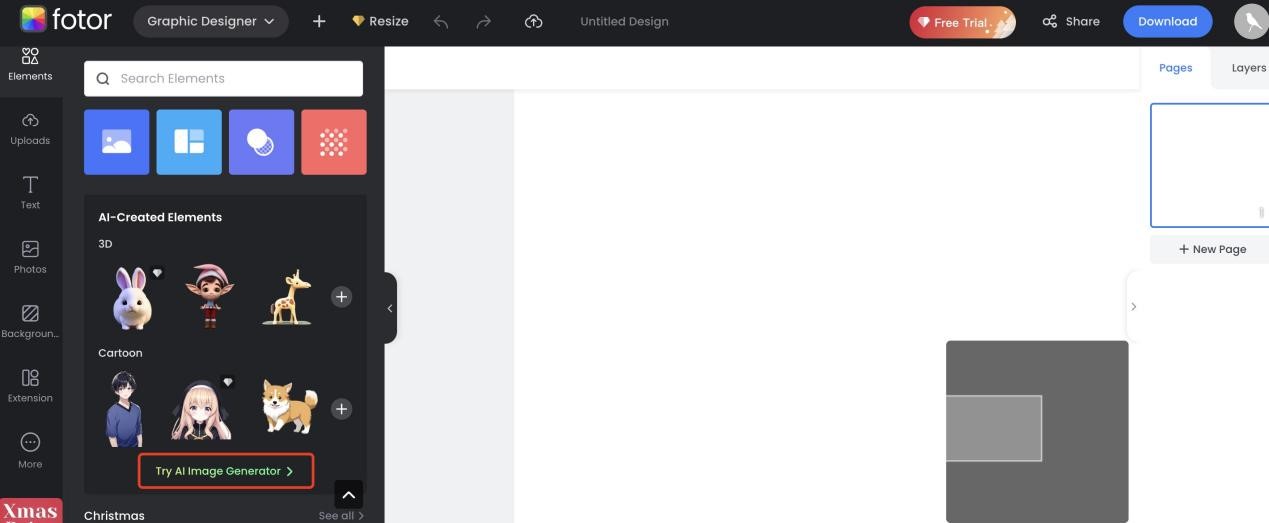Image resolution: width=1269 pixels, height=523 pixels.
Task: Click the redo arrow
Action: pos(484,21)
